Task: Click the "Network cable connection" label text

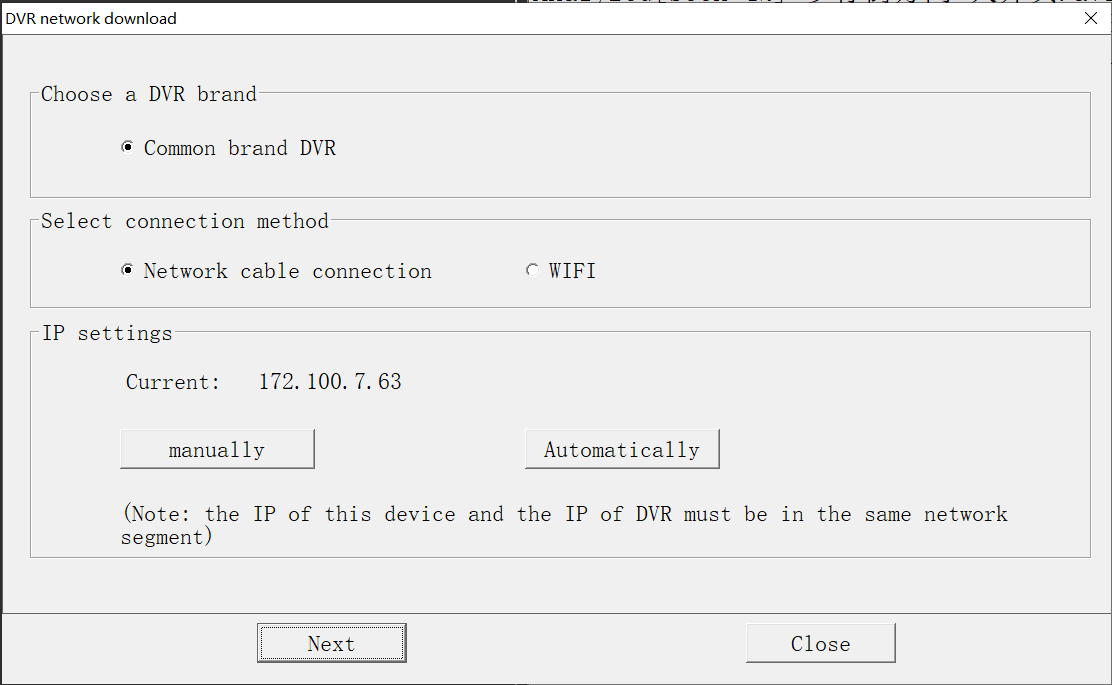Action: 288,271
